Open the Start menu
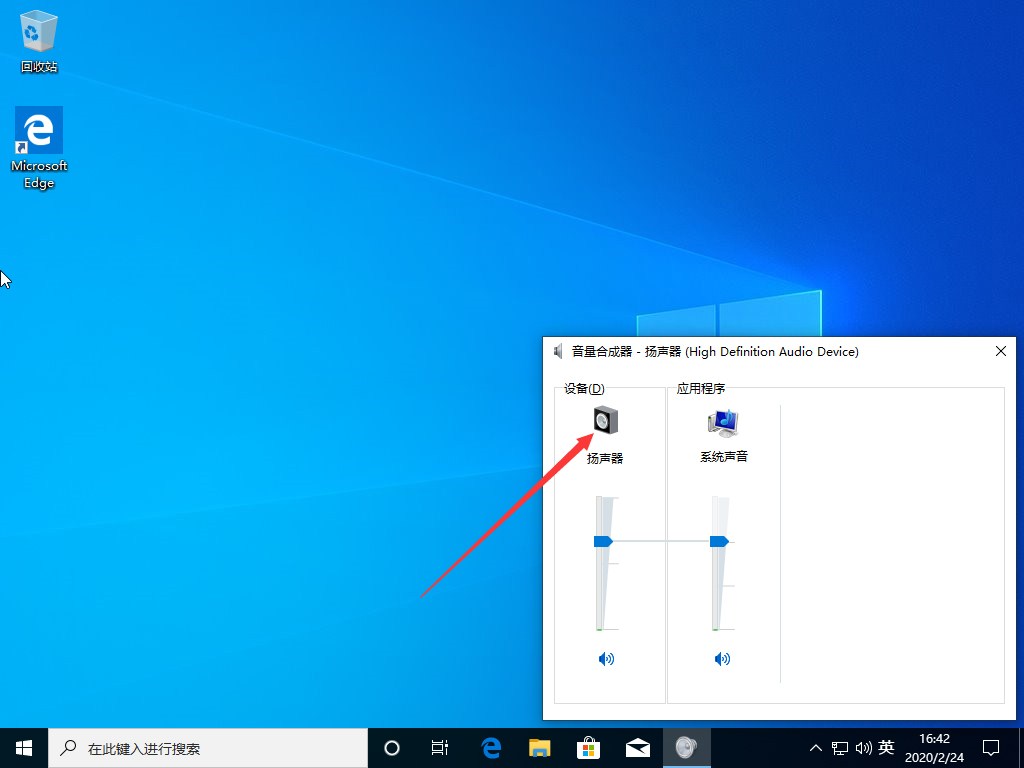Image resolution: width=1024 pixels, height=768 pixels. pos(23,747)
